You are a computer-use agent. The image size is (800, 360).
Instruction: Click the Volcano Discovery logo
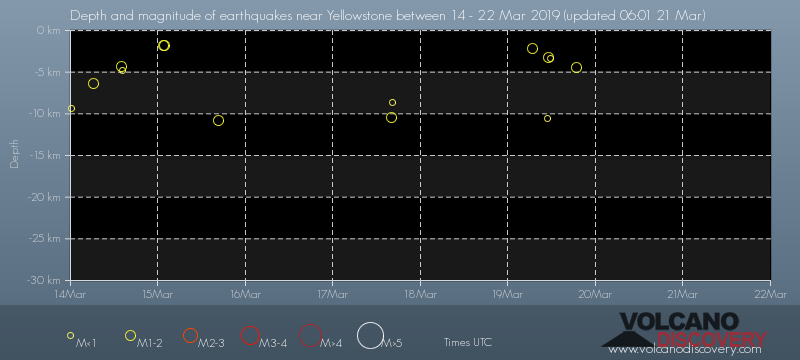click(685, 330)
